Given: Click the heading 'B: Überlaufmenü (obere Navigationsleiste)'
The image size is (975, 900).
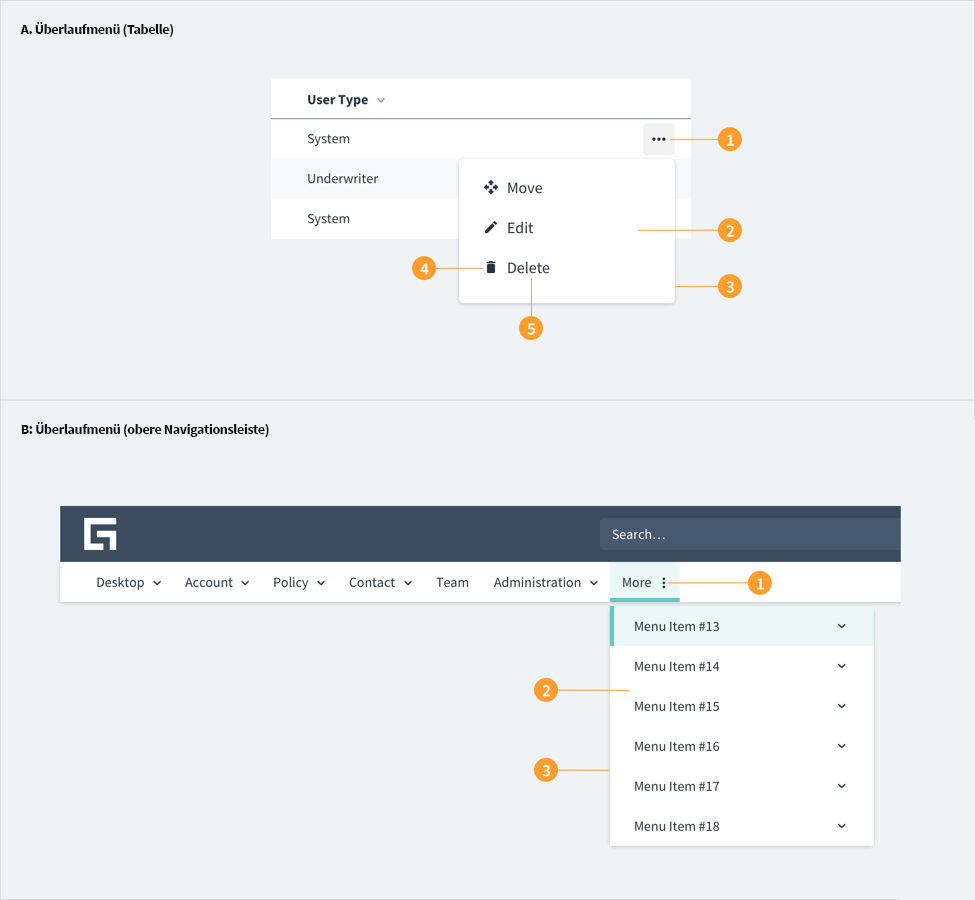Looking at the screenshot, I should (x=145, y=429).
